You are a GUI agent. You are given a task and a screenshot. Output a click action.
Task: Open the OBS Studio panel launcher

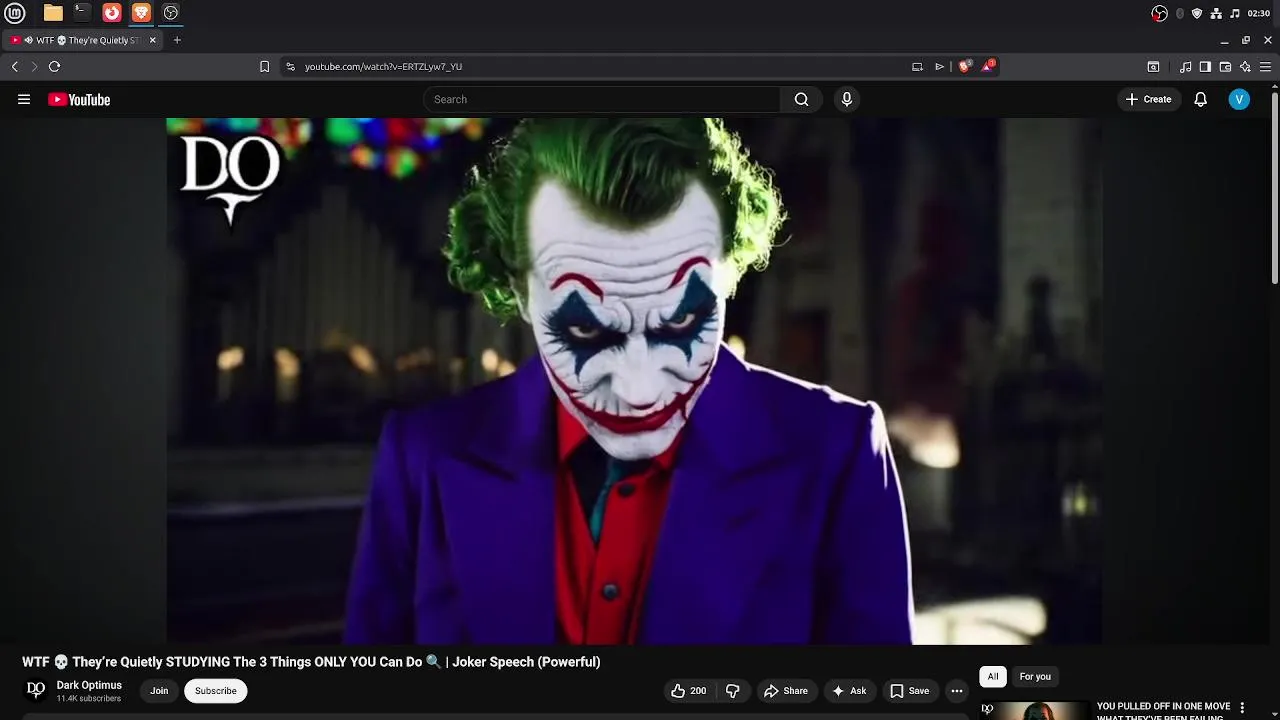[x=171, y=13]
